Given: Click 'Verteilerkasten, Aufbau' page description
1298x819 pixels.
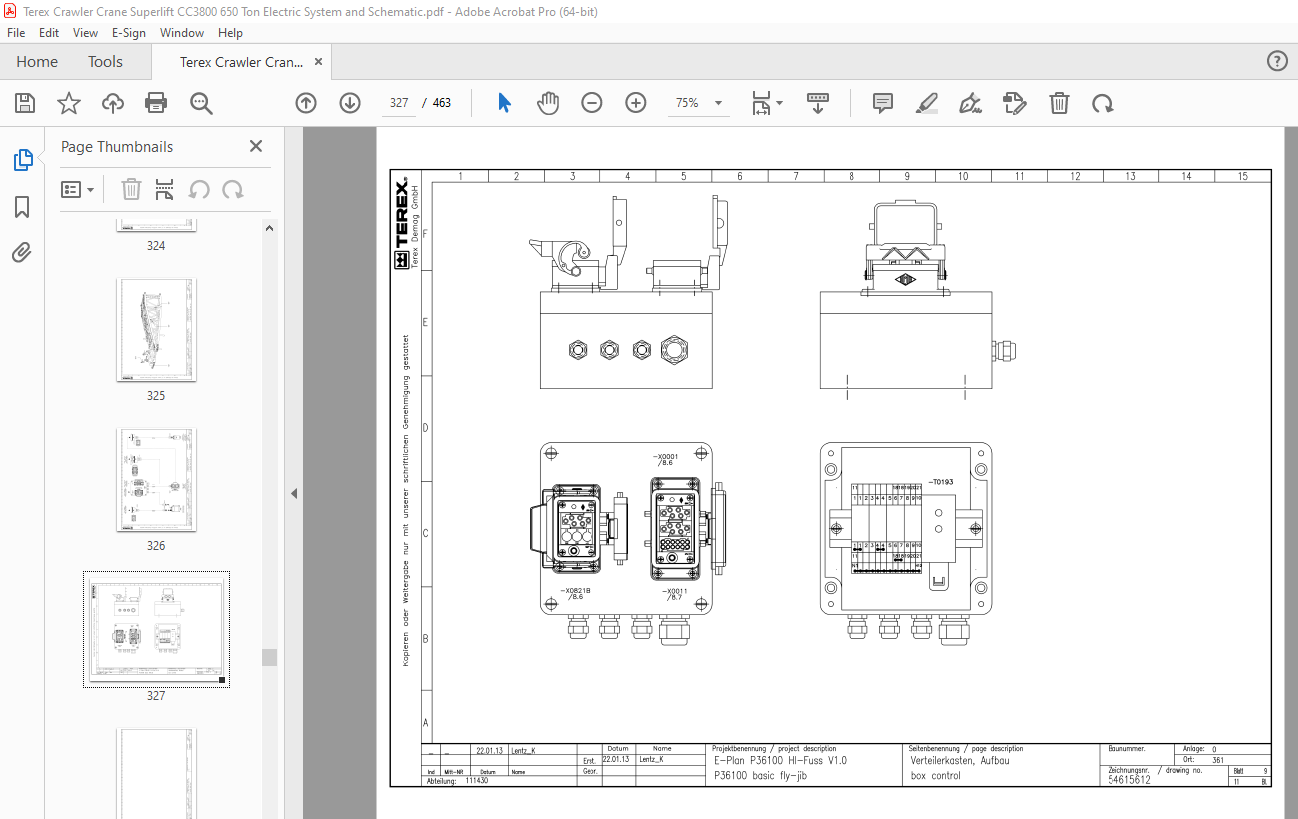Looking at the screenshot, I should coord(960,761).
